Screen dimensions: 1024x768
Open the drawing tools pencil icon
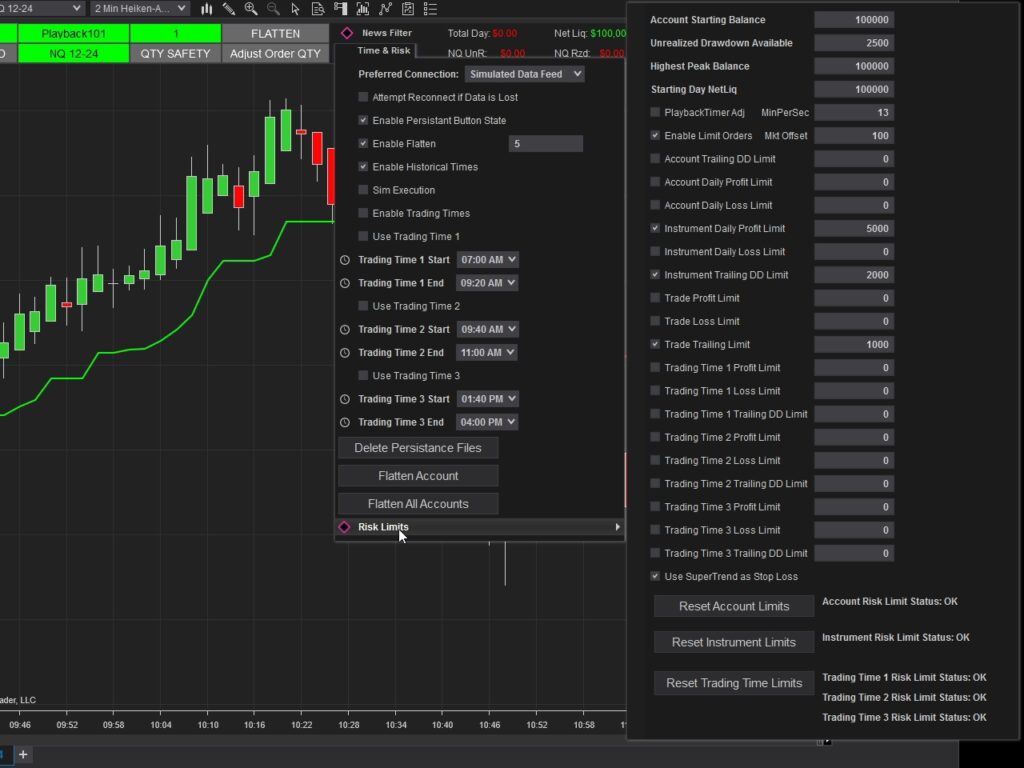pos(227,9)
